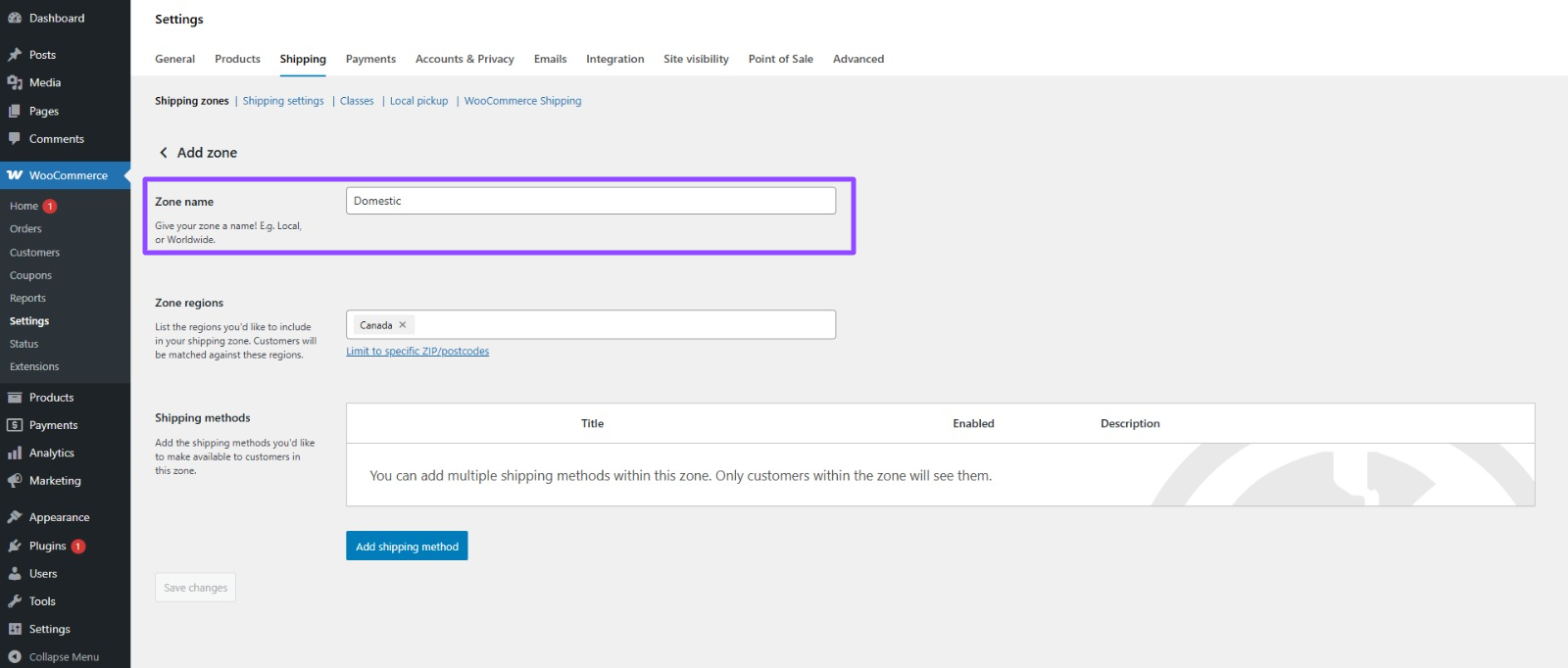The width and height of the screenshot is (1568, 668).
Task: Click the Description column header
Action: tap(1130, 424)
